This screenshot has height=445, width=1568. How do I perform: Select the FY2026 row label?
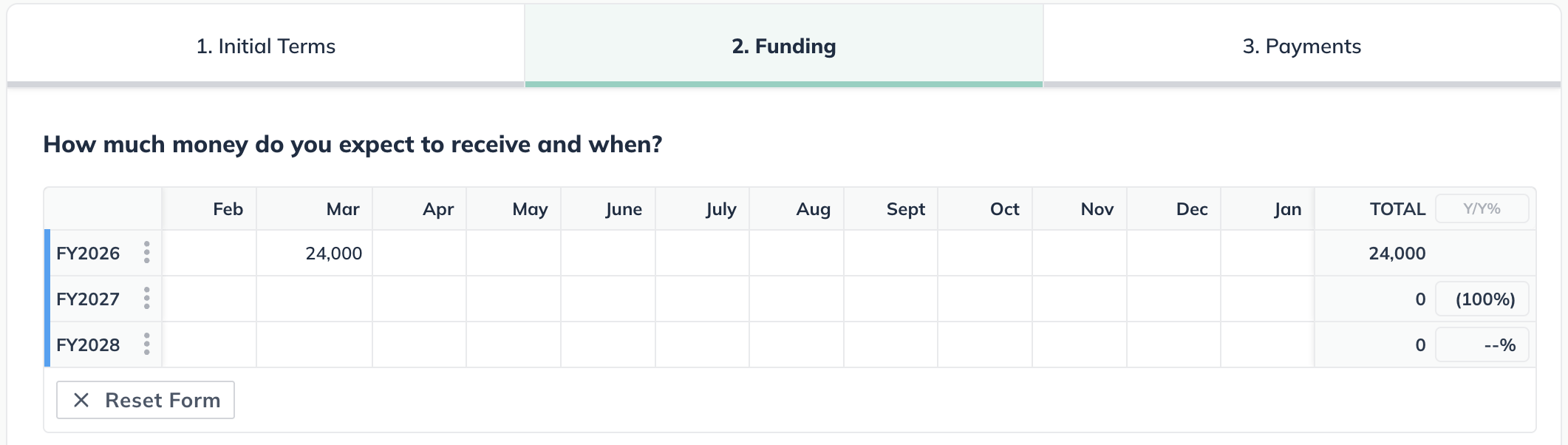(89, 253)
